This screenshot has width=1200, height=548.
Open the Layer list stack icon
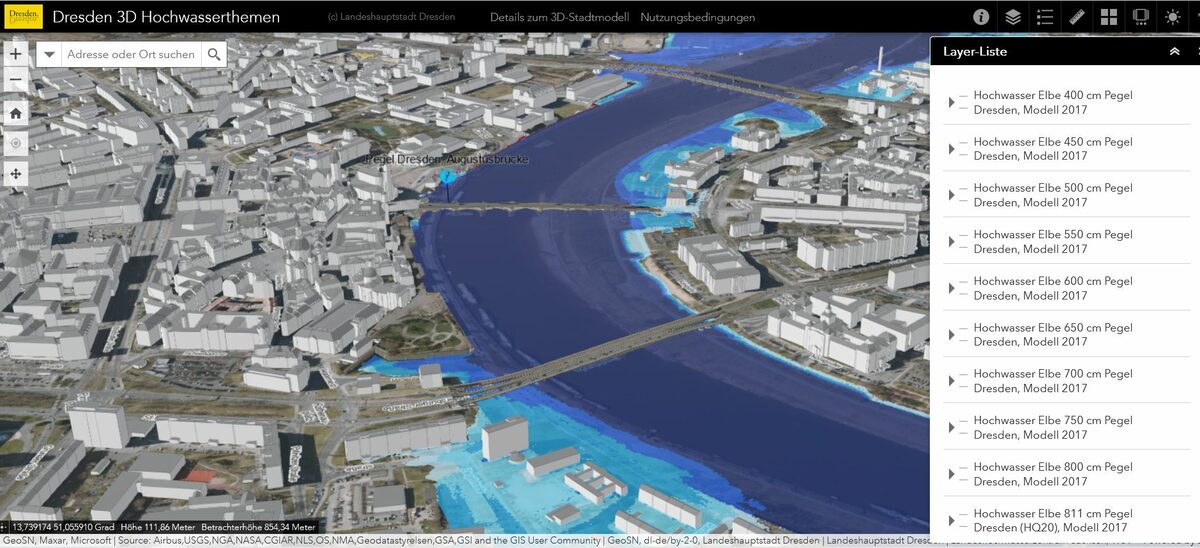click(1013, 17)
